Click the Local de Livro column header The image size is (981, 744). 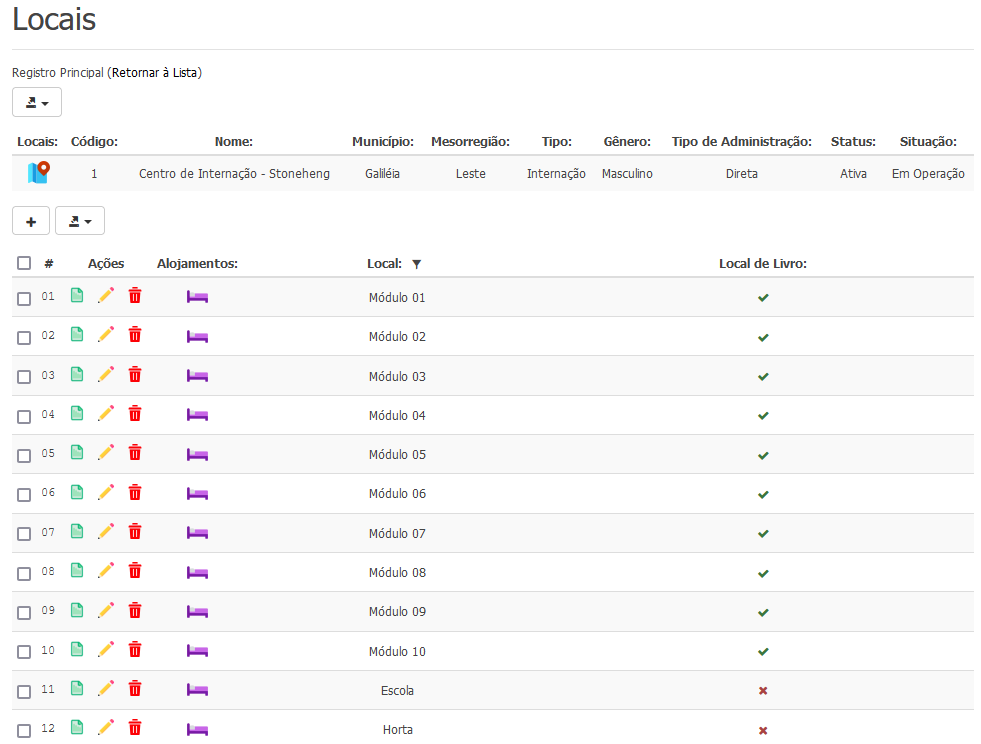point(762,264)
